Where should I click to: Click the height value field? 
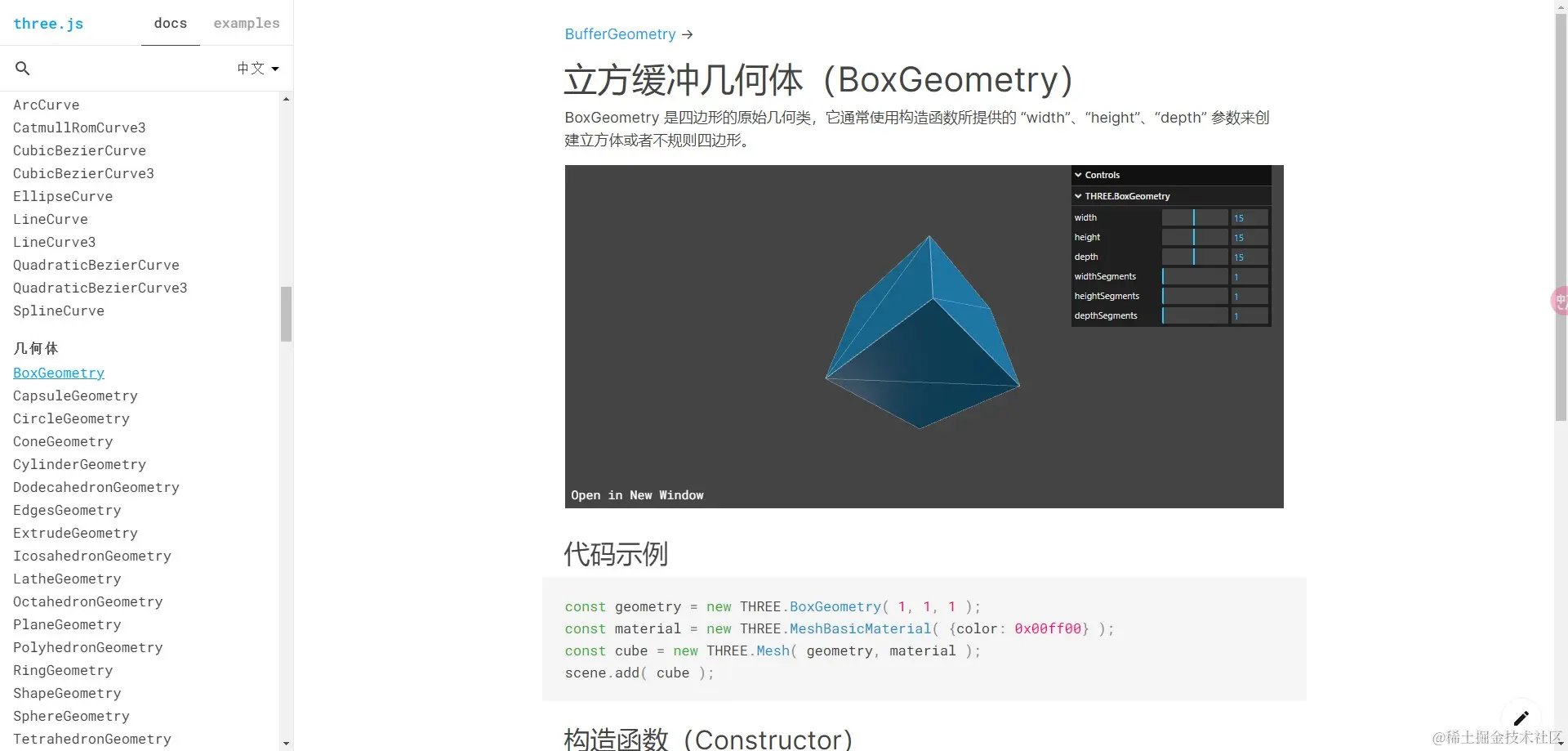[1249, 237]
